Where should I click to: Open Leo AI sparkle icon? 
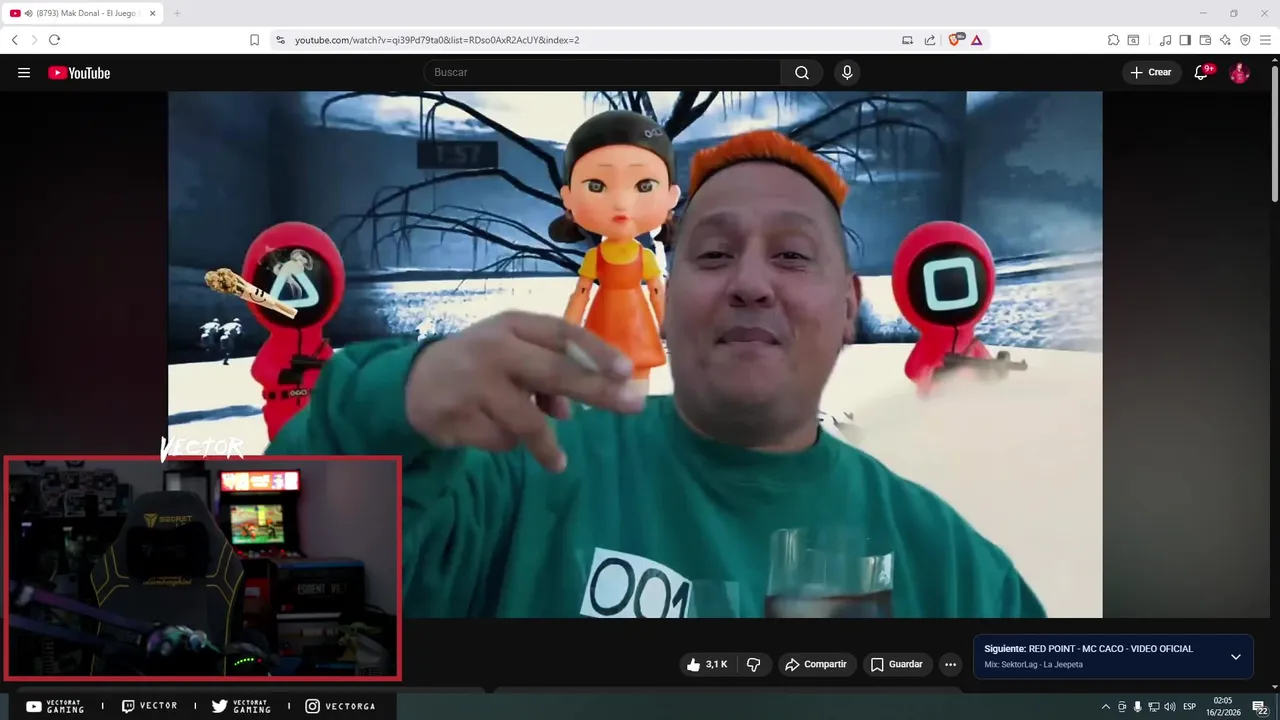click(x=1225, y=40)
